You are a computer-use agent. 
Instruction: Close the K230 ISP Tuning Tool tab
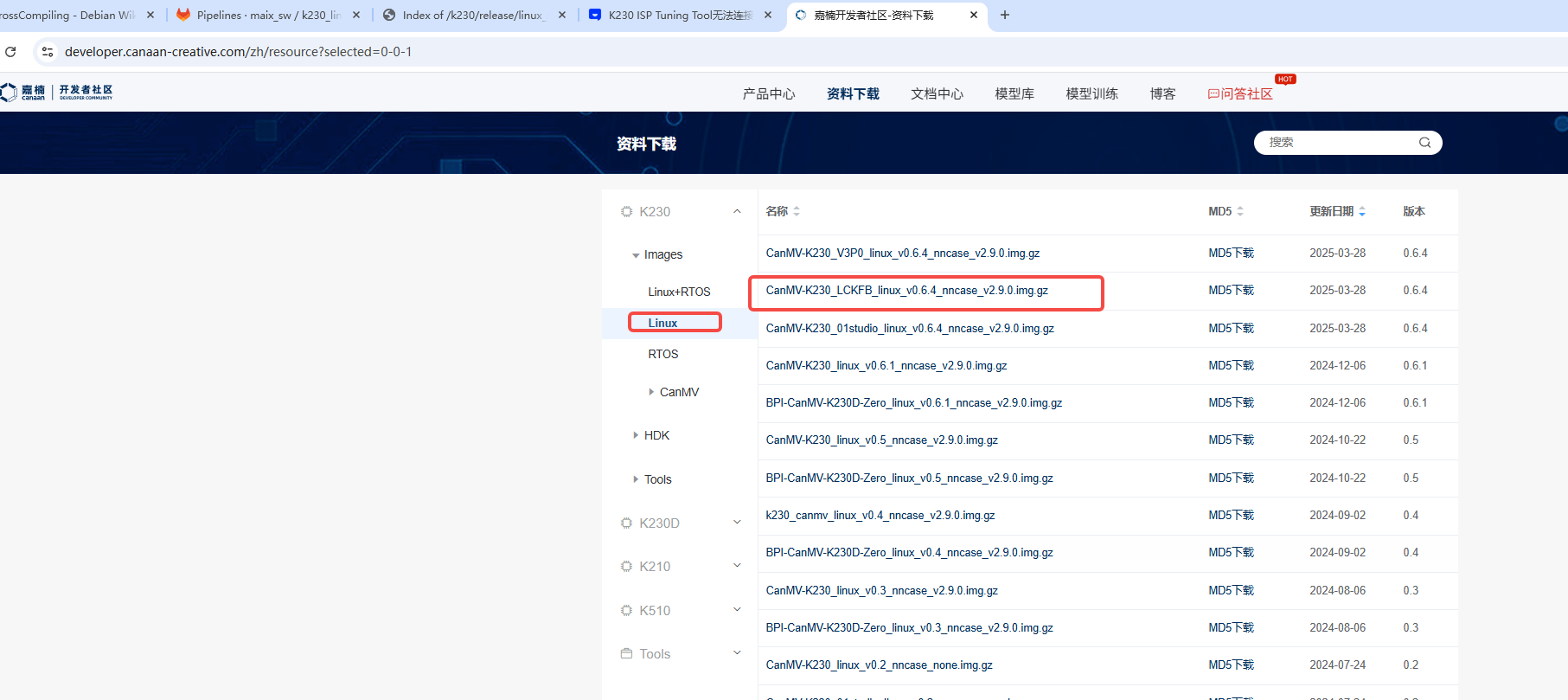pos(768,15)
